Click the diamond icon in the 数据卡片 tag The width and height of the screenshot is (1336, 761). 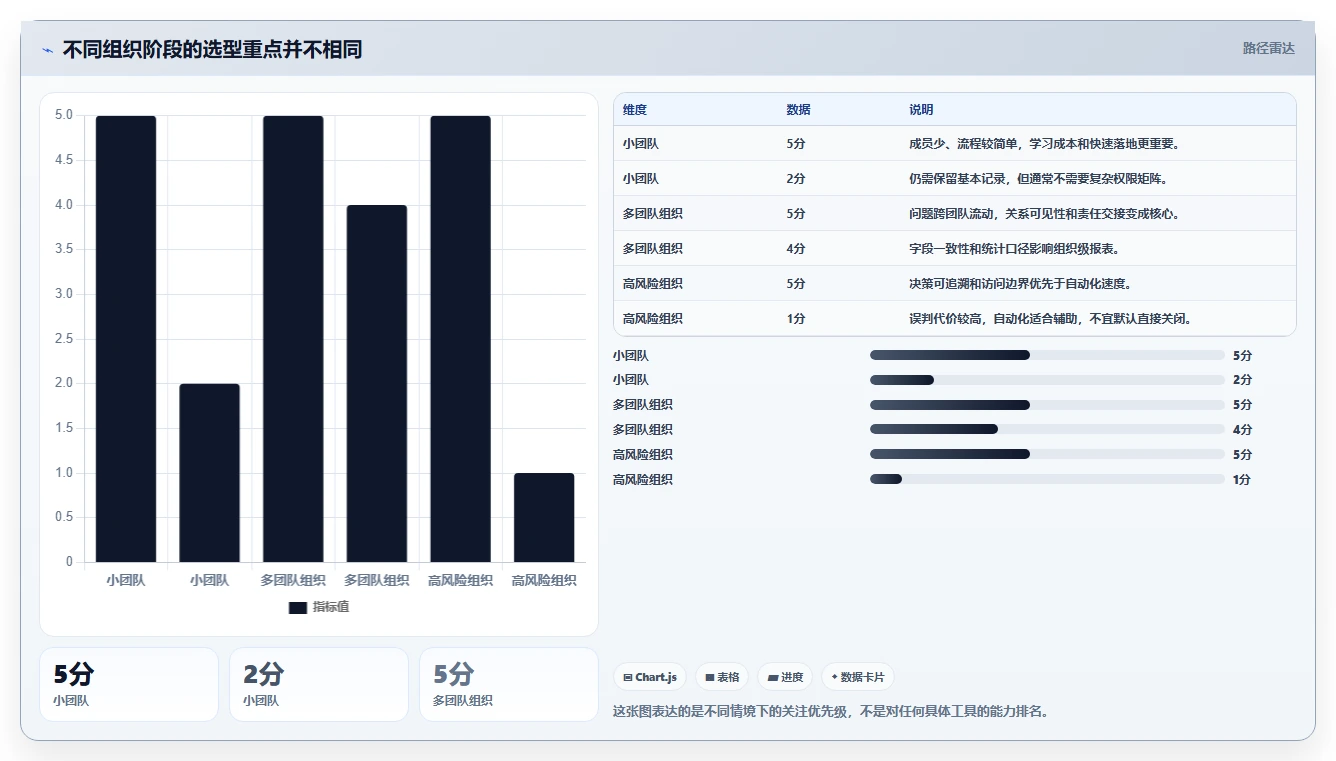(834, 677)
